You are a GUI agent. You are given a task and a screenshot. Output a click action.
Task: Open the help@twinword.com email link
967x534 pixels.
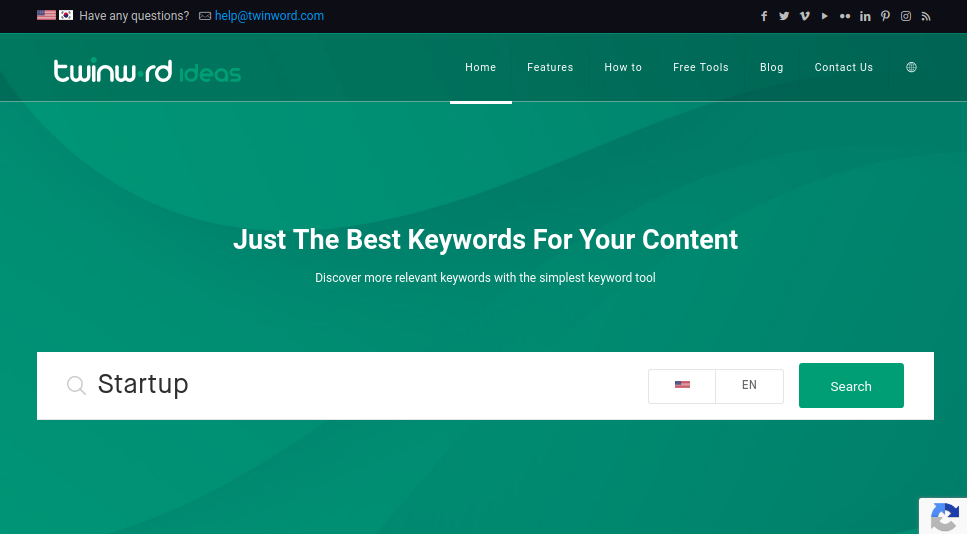(x=269, y=16)
